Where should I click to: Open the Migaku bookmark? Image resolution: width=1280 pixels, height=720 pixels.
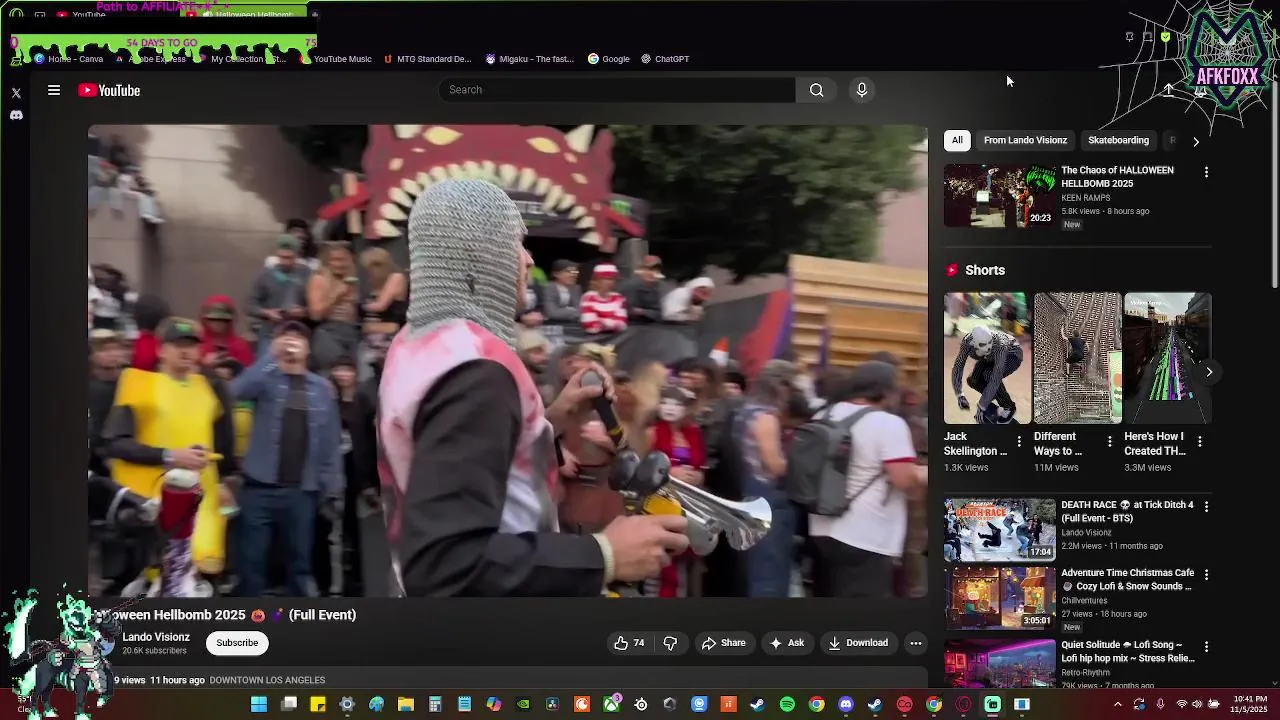point(530,59)
